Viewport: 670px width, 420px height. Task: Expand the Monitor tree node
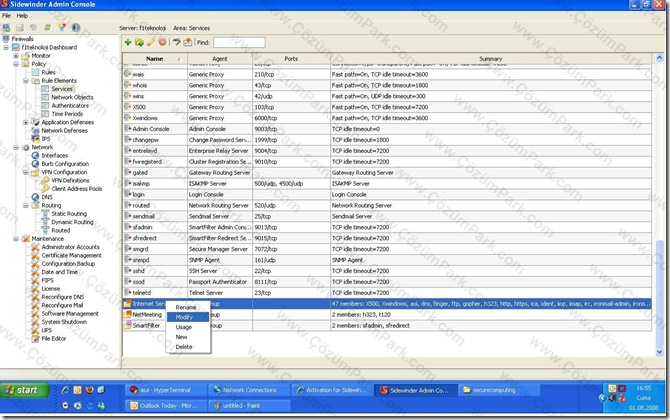[x=16, y=56]
